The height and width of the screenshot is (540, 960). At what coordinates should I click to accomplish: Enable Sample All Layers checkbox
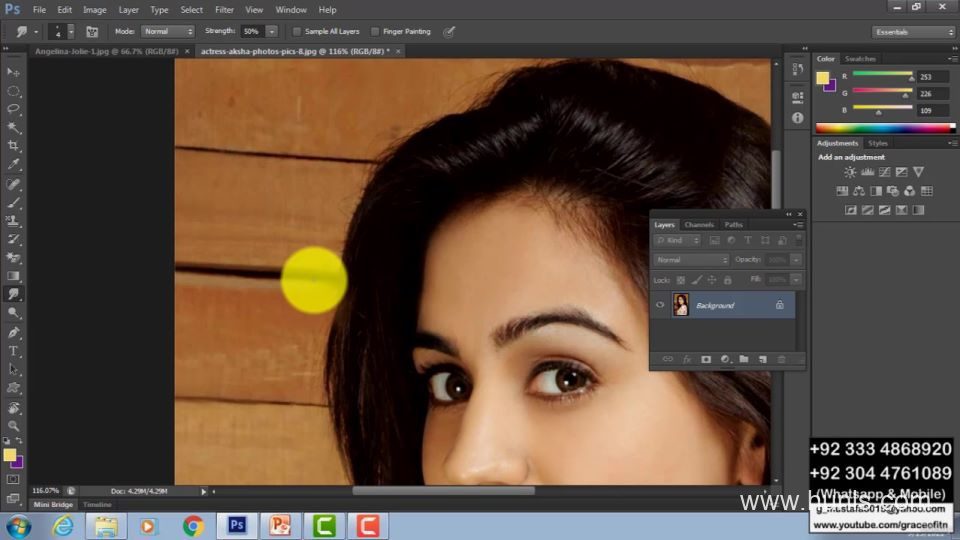click(x=297, y=32)
